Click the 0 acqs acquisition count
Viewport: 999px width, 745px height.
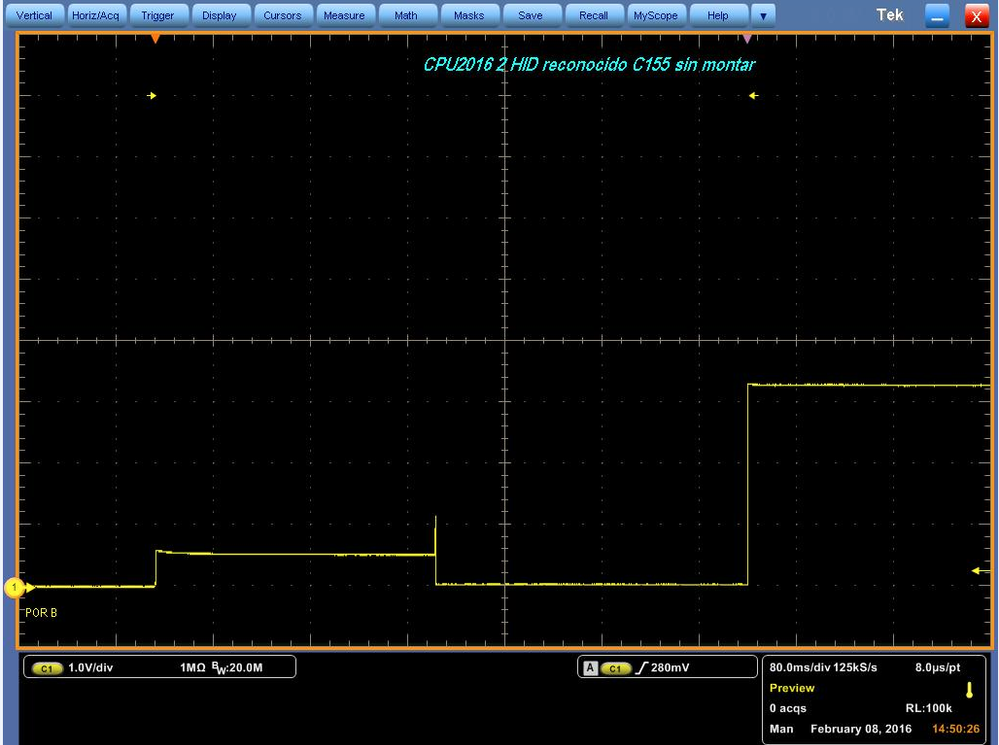pyautogui.click(x=788, y=709)
